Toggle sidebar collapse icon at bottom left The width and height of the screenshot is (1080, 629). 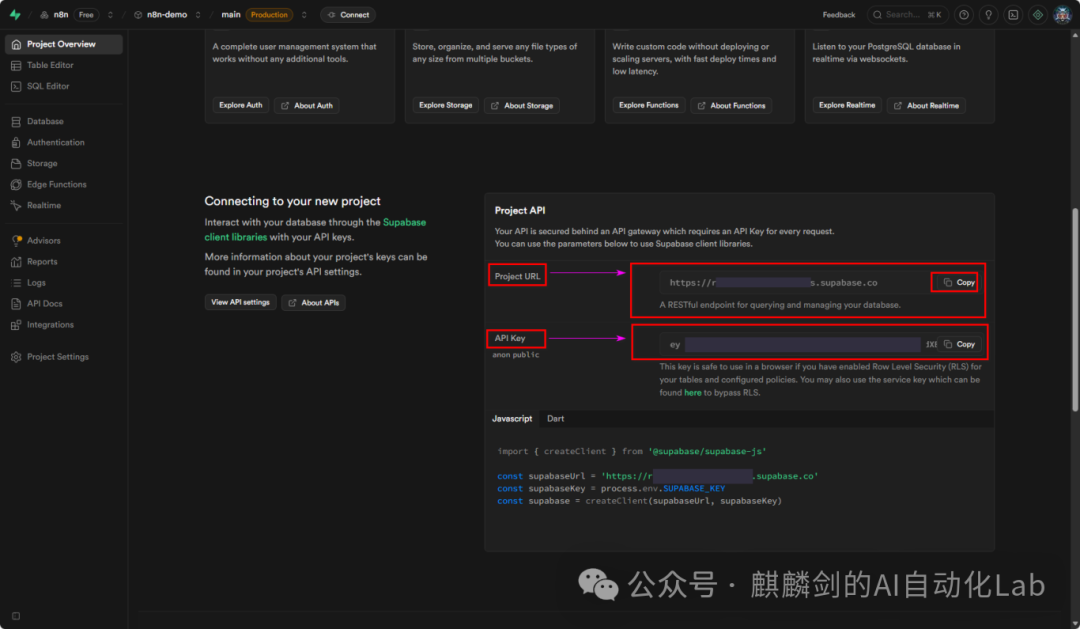pyautogui.click(x=16, y=616)
